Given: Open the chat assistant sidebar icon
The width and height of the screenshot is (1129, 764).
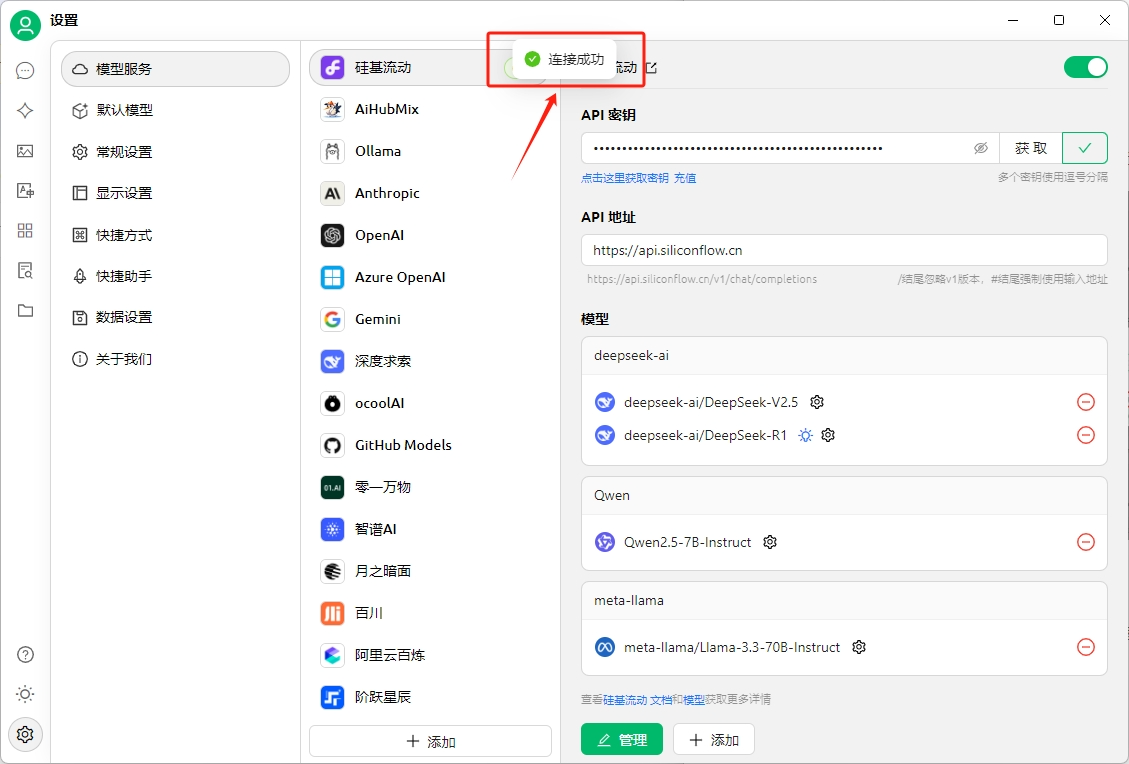Looking at the screenshot, I should pyautogui.click(x=25, y=71).
